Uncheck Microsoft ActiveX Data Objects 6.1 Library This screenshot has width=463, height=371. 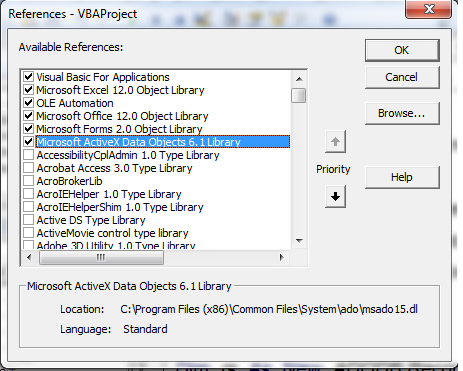click(29, 142)
